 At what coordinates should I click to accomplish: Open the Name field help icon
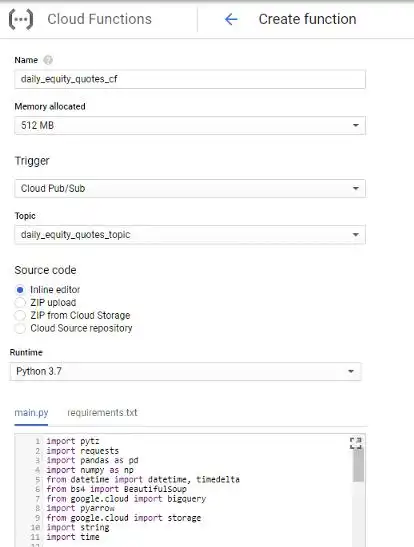[x=48, y=60]
